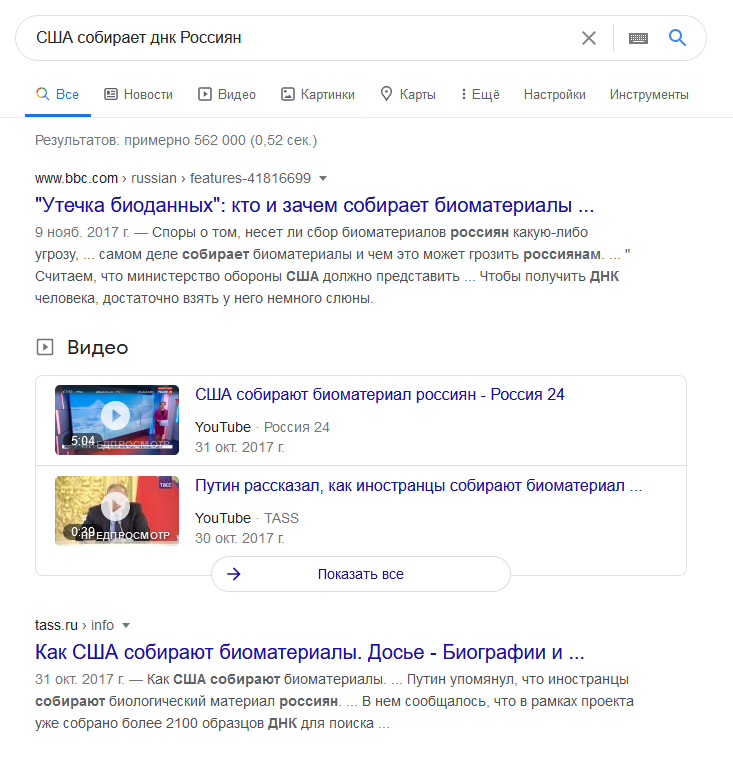Image resolution: width=733 pixels, height=757 pixels.
Task: Switch to the 'Картинки' tab
Action: click(x=318, y=94)
